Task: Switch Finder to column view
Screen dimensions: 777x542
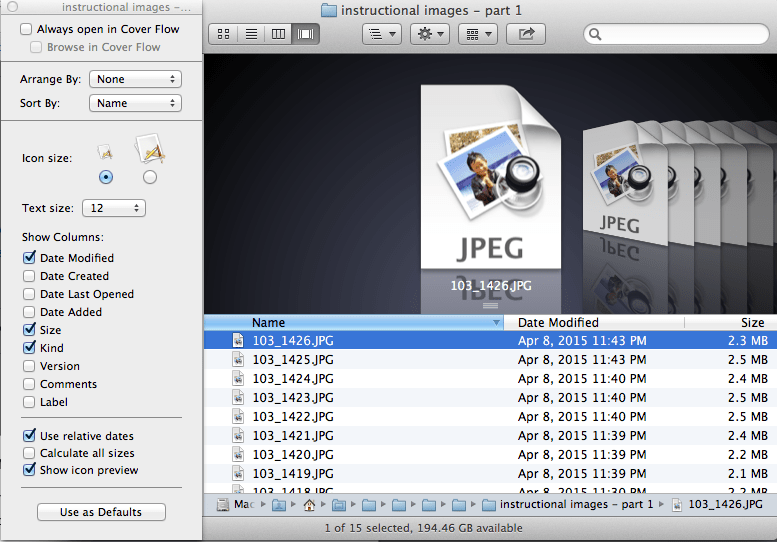Action: pyautogui.click(x=278, y=34)
